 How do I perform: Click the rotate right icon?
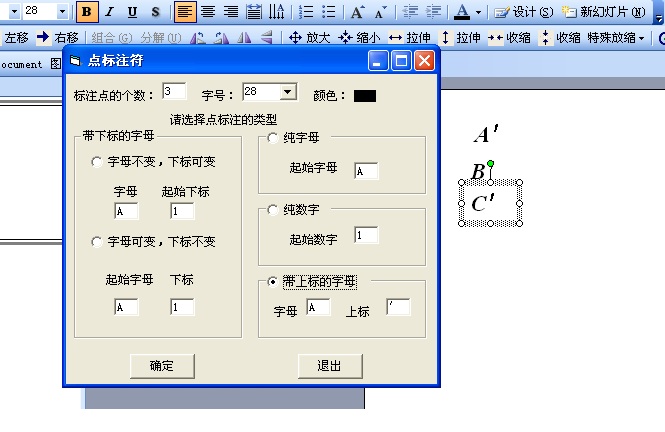click(221, 38)
